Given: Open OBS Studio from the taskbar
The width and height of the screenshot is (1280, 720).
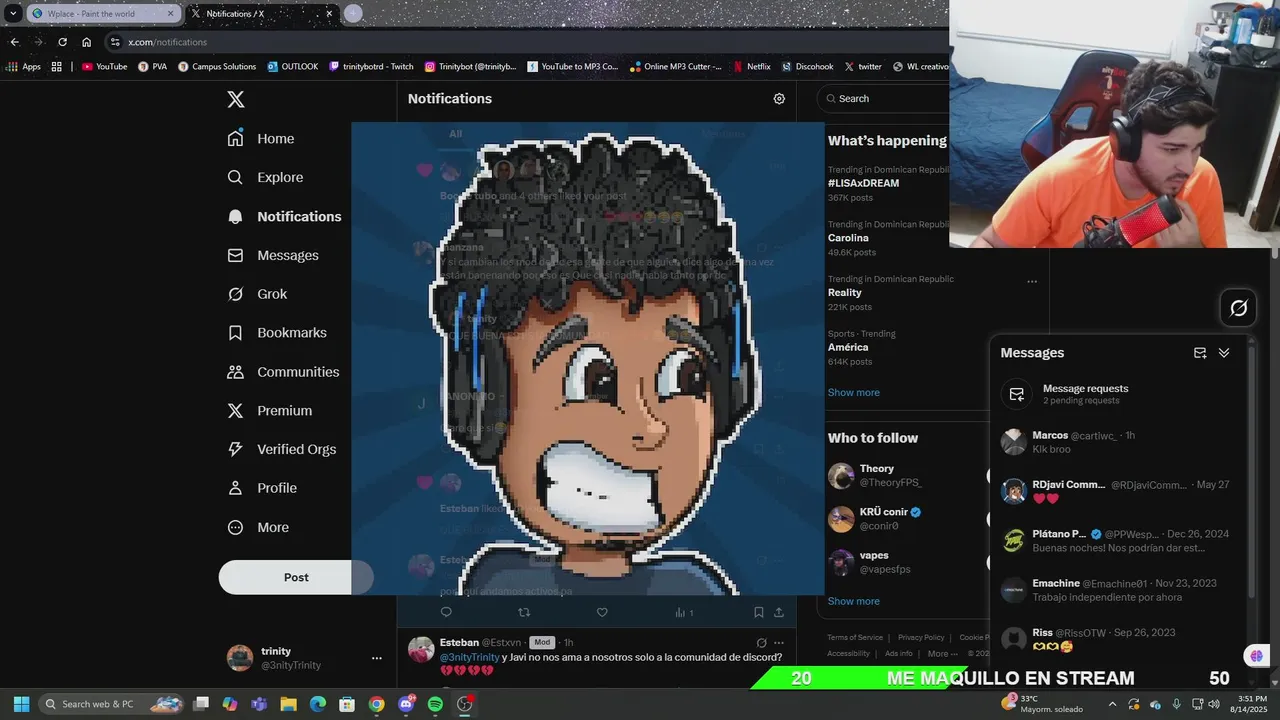Looking at the screenshot, I should point(464,704).
